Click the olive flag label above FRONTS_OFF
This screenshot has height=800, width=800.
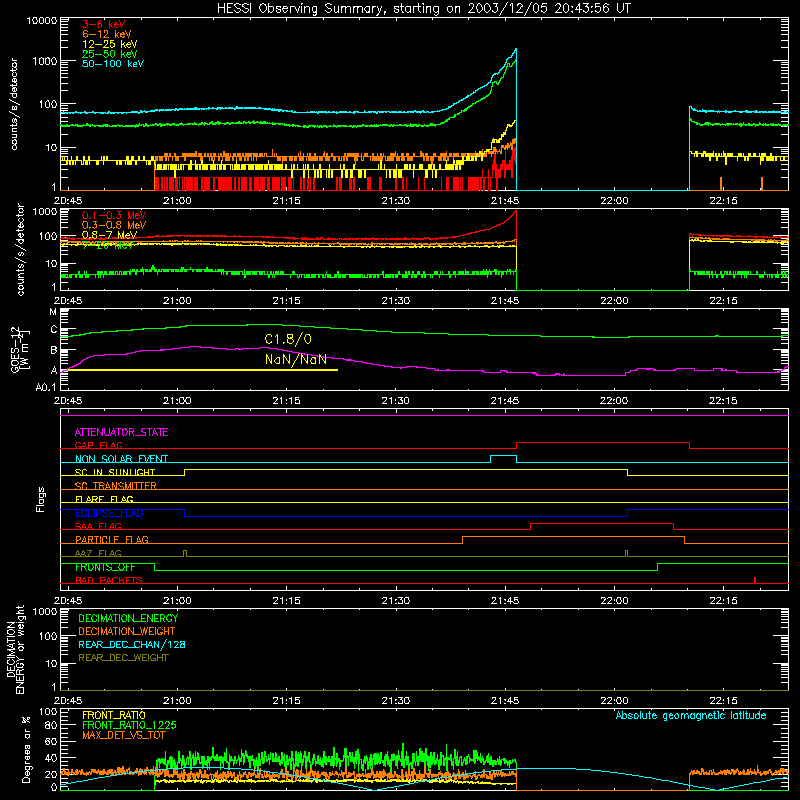tap(98, 554)
